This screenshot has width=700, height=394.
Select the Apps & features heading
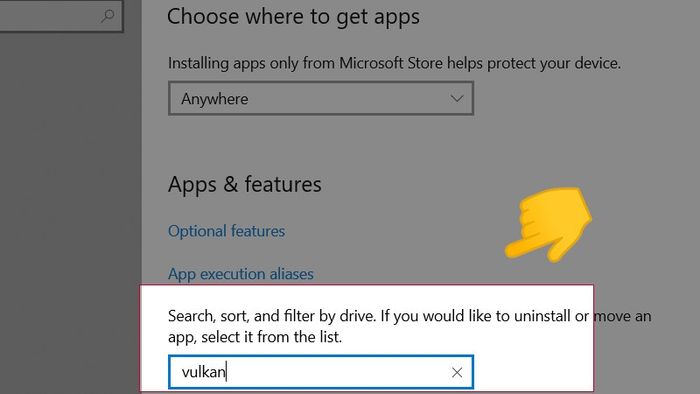click(x=245, y=184)
